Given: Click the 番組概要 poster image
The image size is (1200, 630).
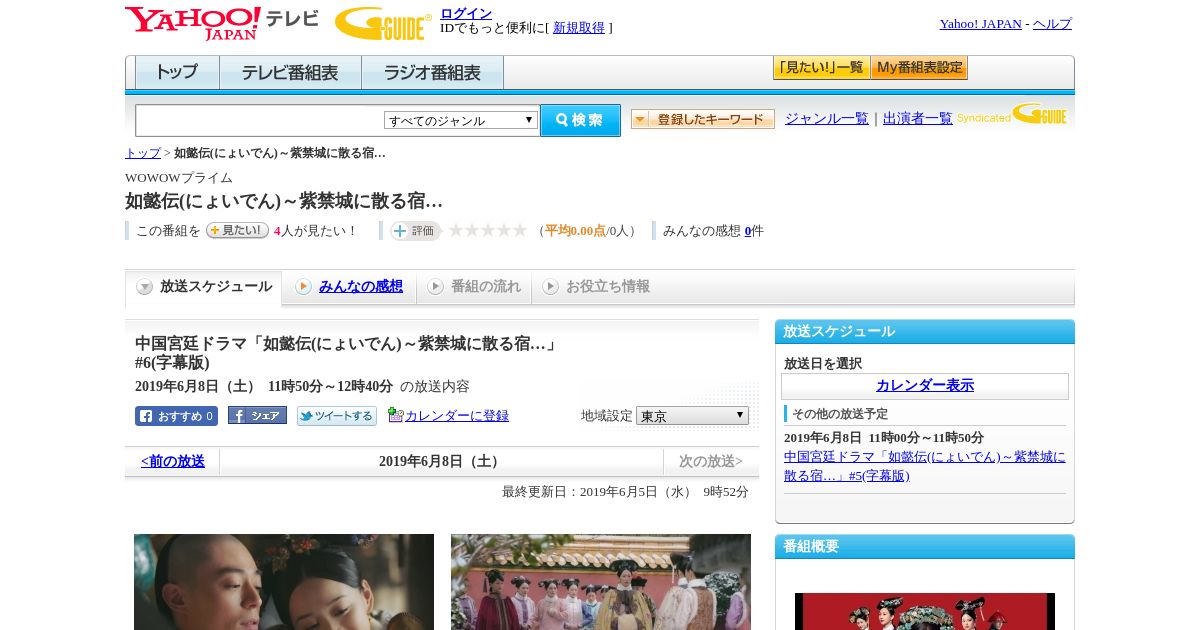Looking at the screenshot, I should pyautogui.click(x=925, y=611).
